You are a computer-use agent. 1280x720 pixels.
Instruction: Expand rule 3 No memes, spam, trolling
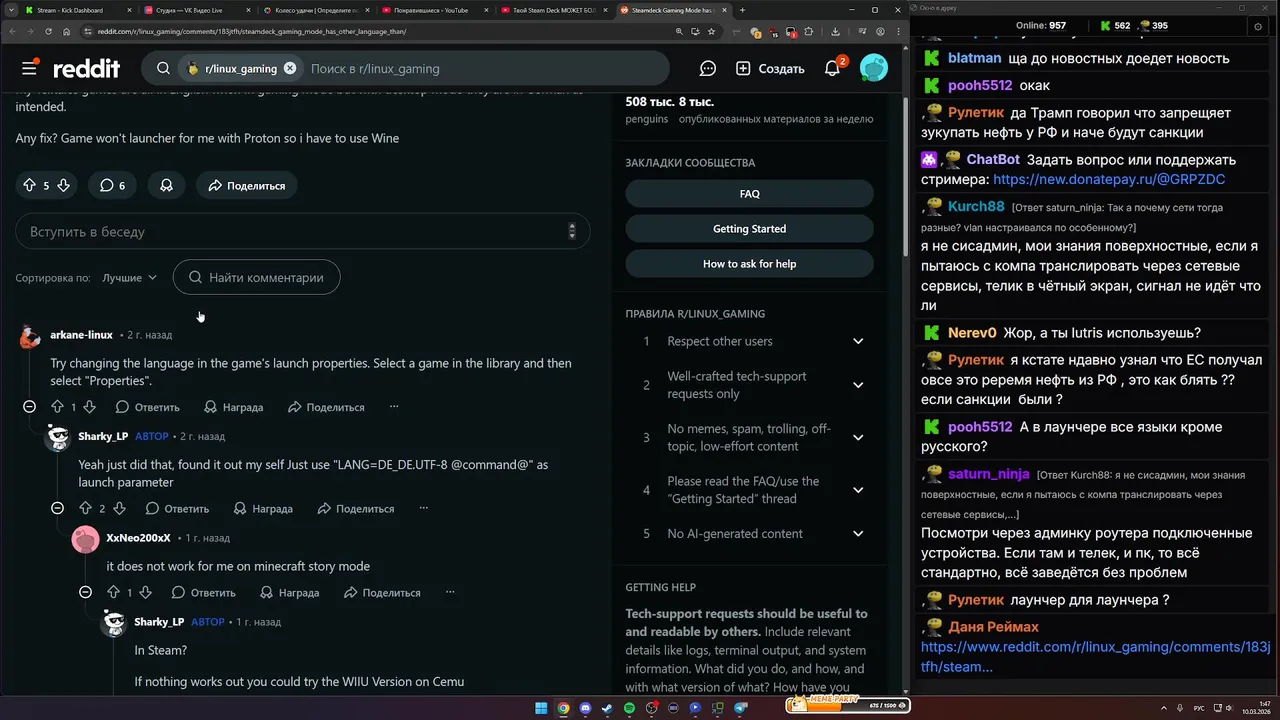pos(752,437)
